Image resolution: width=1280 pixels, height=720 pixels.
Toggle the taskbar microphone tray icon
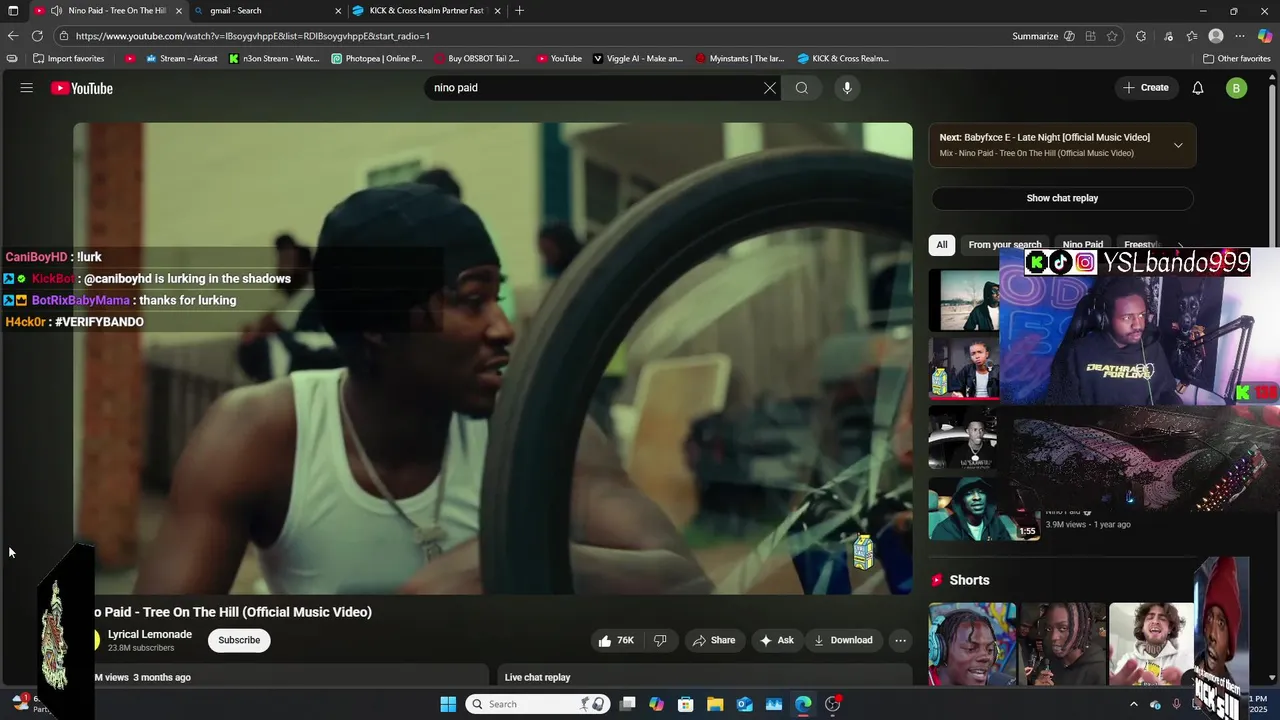click(x=1176, y=704)
